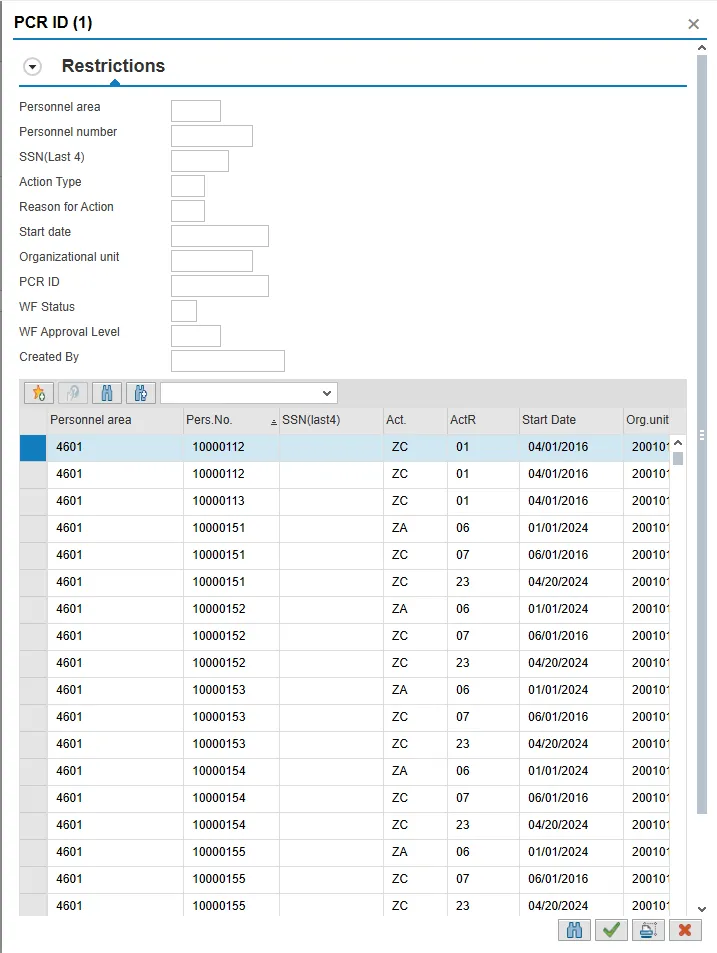Click the Find Next binoculars icon
This screenshot has width=717, height=953.
pos(140,393)
